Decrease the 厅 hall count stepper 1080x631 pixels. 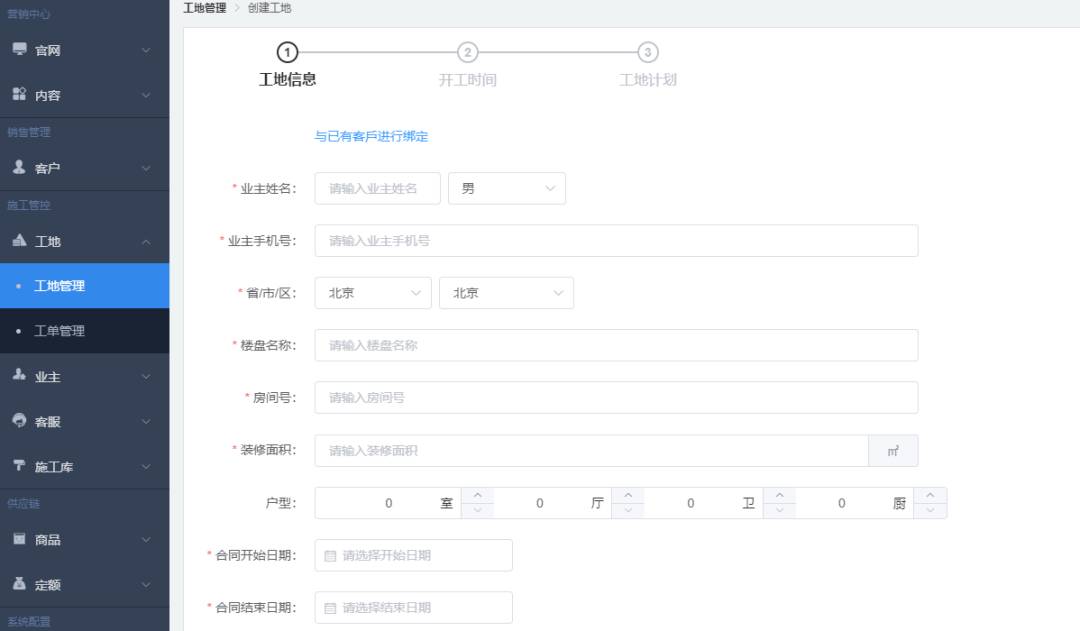pos(627,510)
